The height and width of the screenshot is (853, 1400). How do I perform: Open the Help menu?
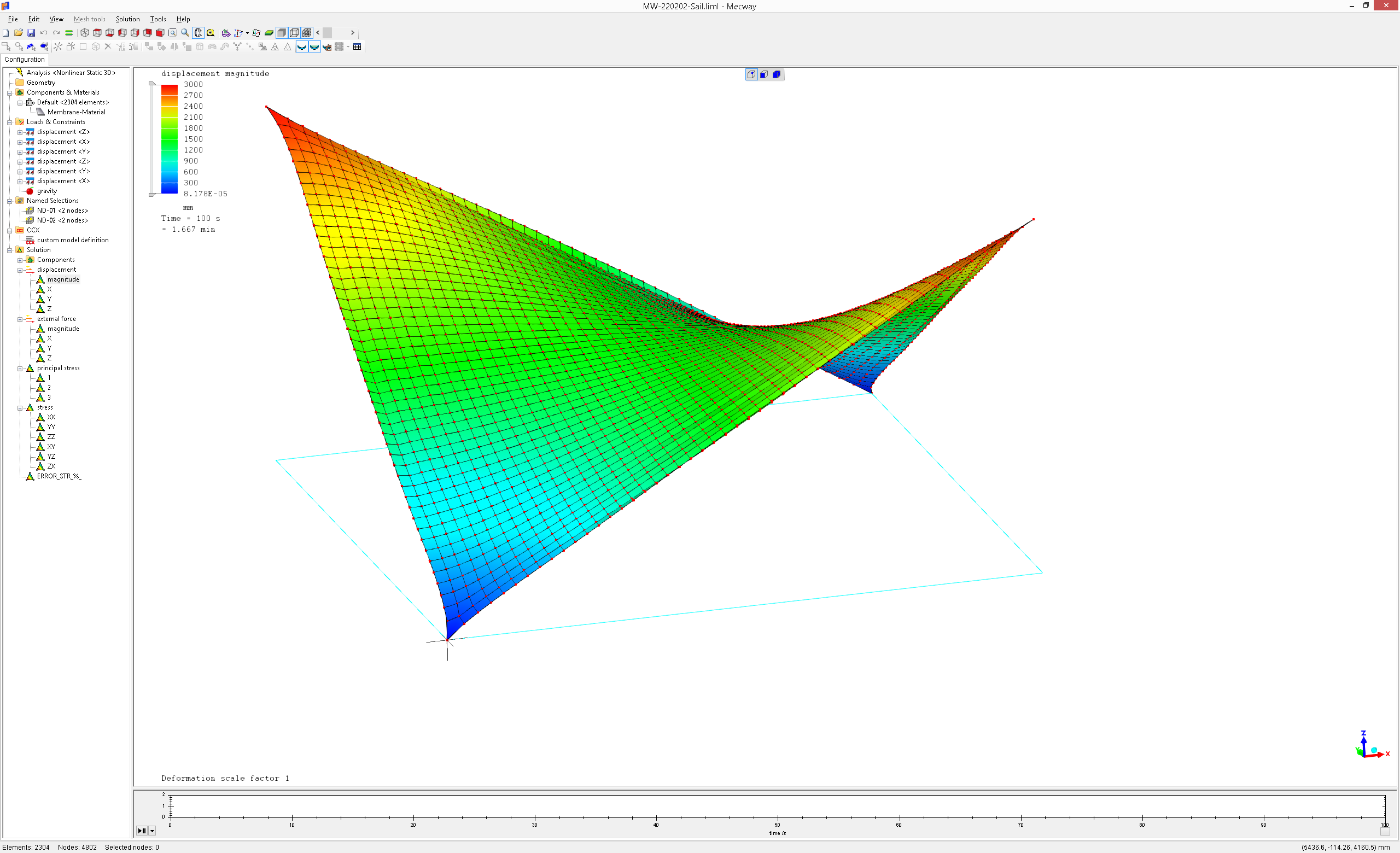[183, 19]
